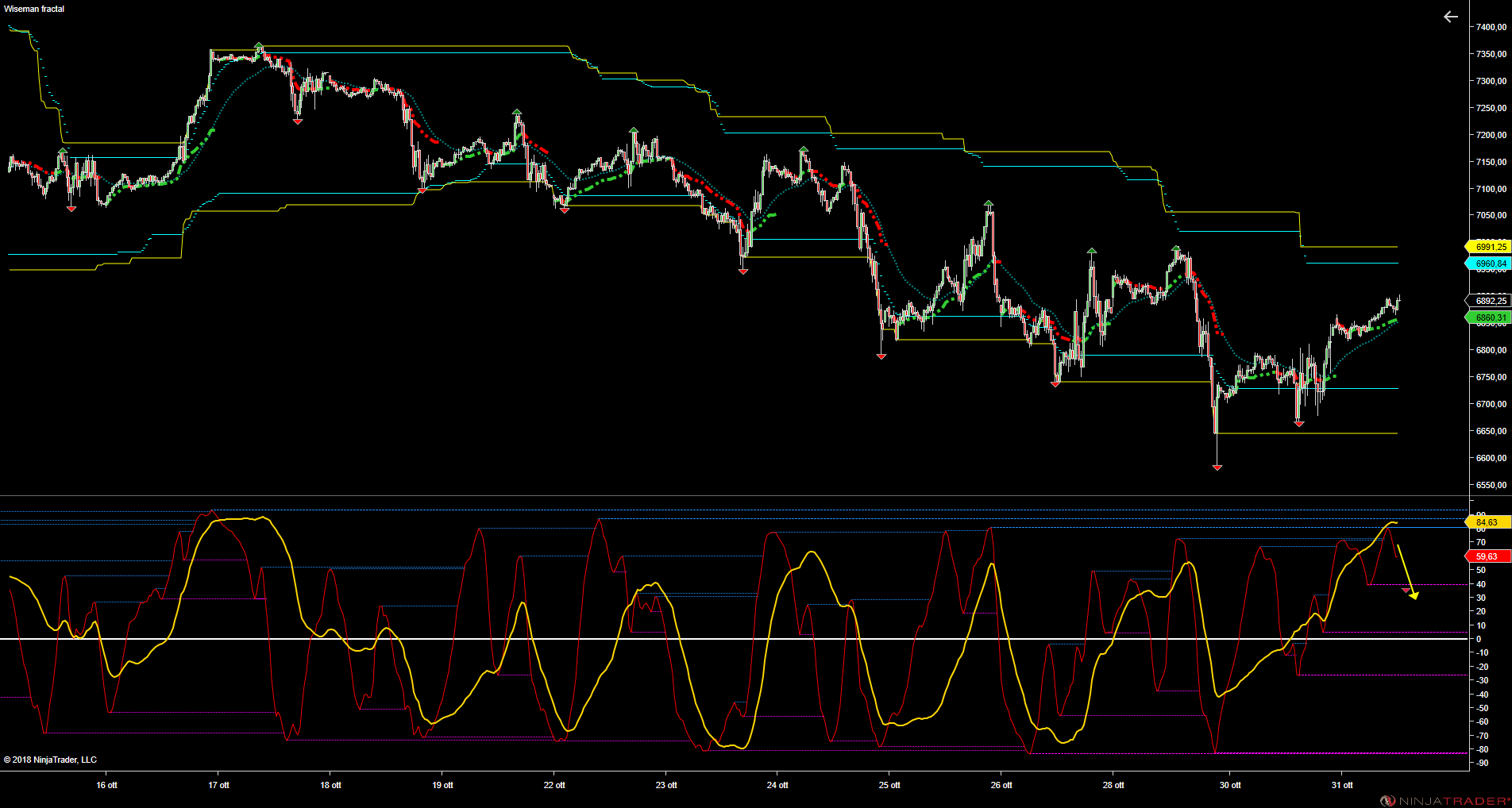Click the 7350,00 price scale label
The width and height of the screenshot is (1512, 808).
click(1491, 54)
